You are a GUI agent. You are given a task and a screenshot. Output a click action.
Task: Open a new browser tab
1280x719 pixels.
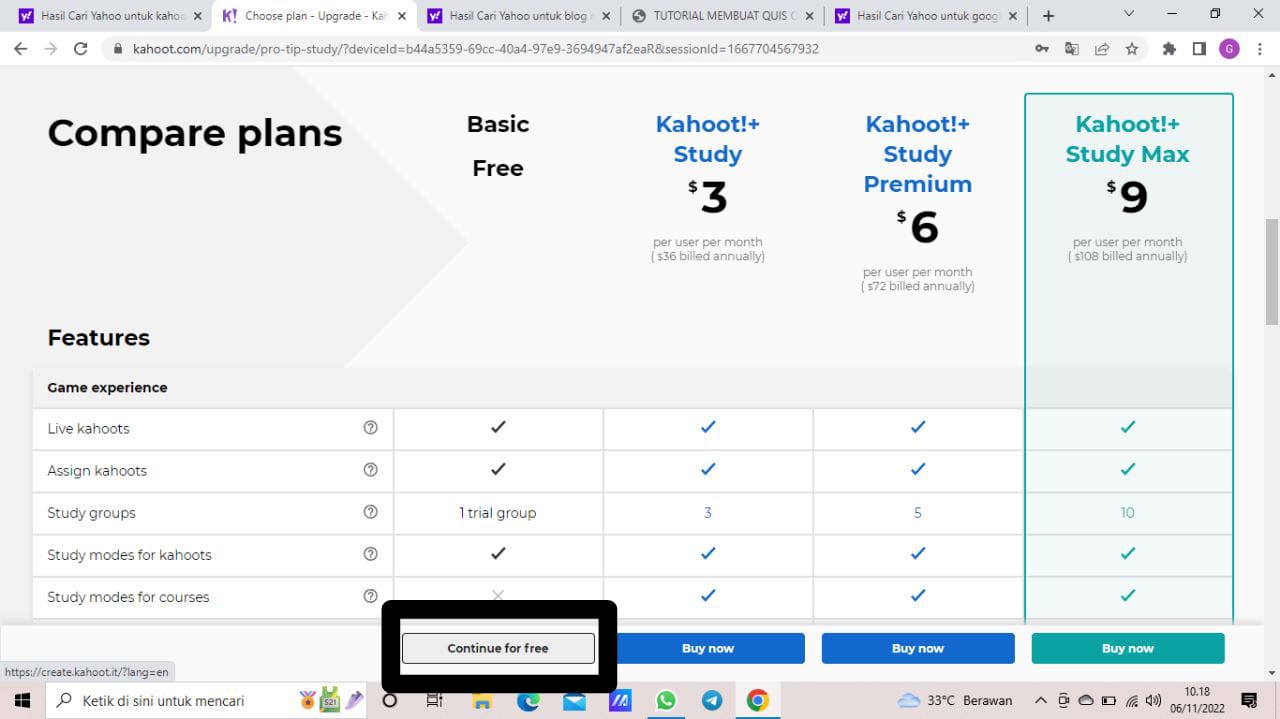point(1048,16)
